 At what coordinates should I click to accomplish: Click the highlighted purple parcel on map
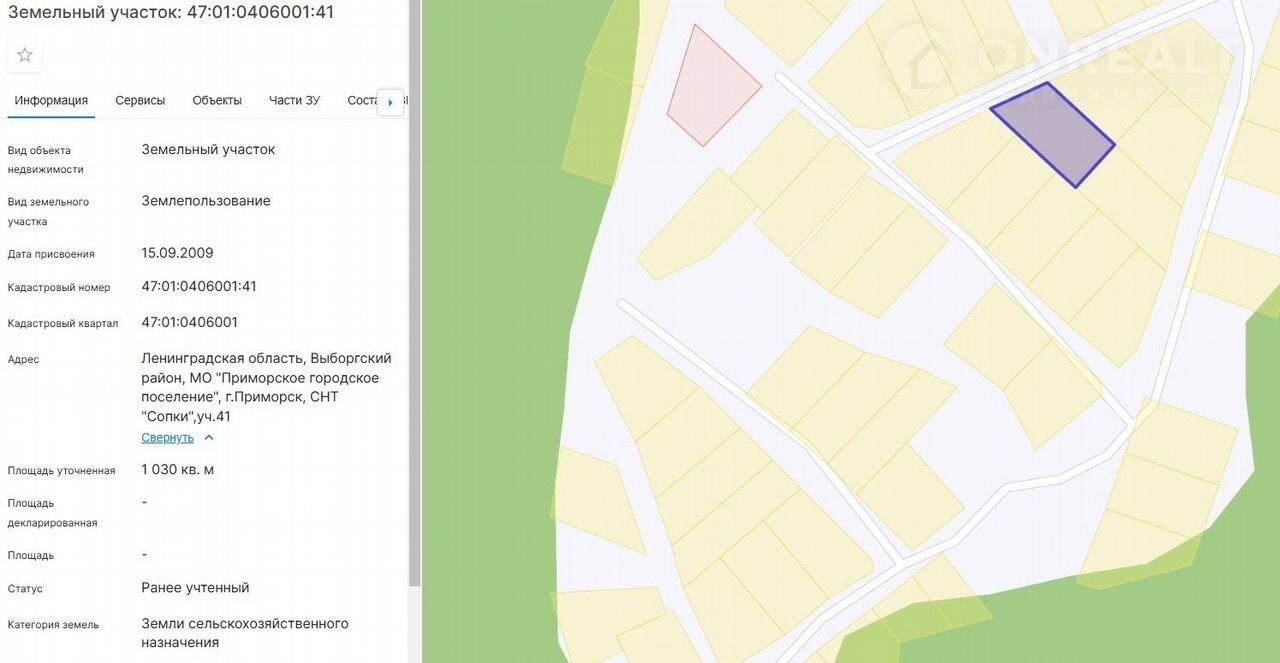click(1053, 135)
